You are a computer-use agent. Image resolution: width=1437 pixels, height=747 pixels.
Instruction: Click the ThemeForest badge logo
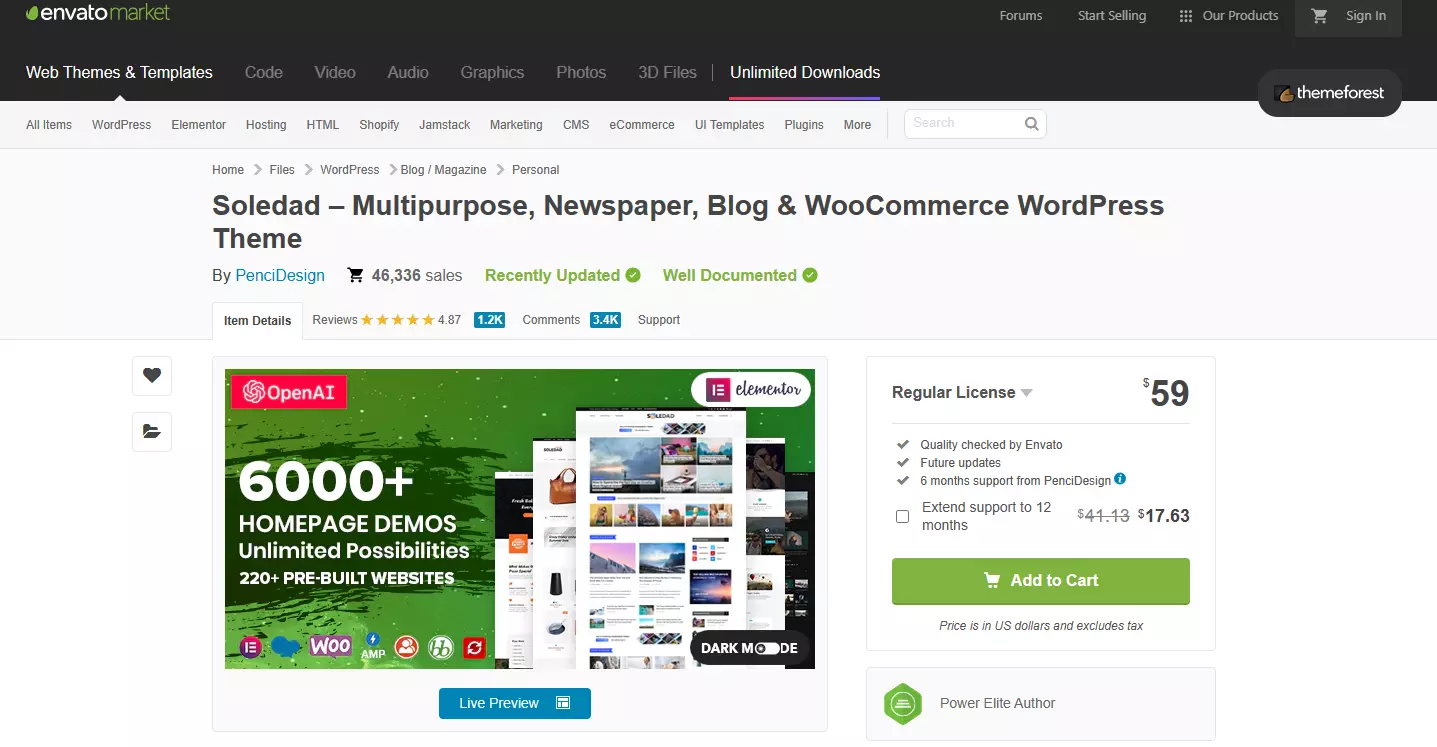pyautogui.click(x=1329, y=93)
